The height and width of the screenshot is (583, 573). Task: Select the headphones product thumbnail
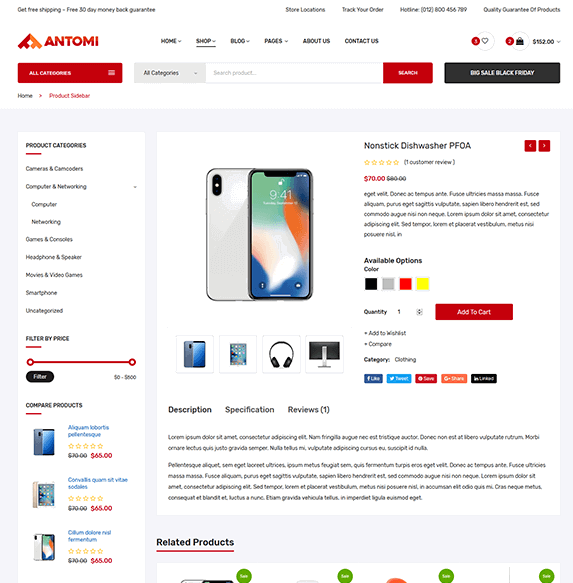pyautogui.click(x=281, y=354)
